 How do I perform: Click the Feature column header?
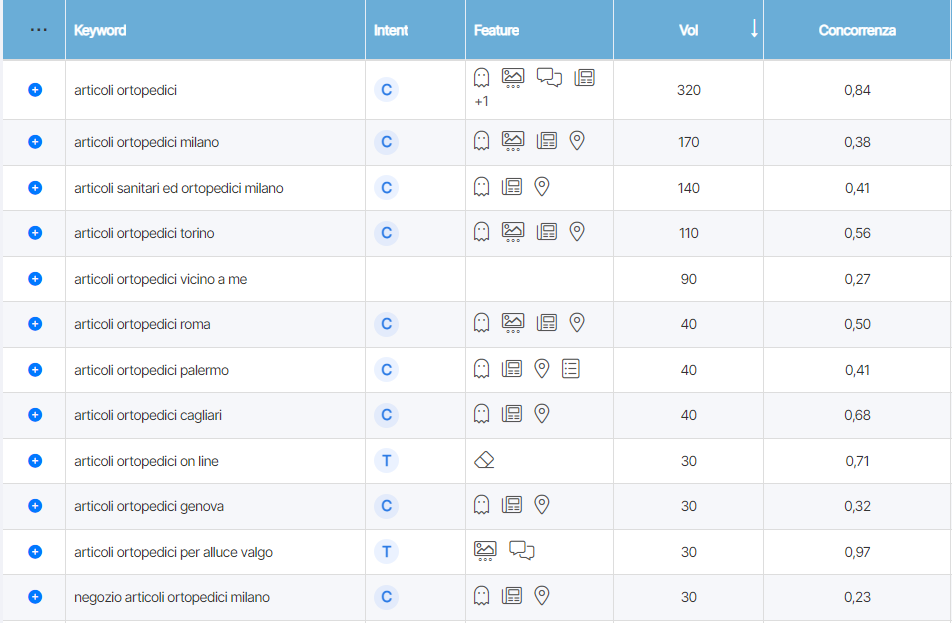[496, 30]
